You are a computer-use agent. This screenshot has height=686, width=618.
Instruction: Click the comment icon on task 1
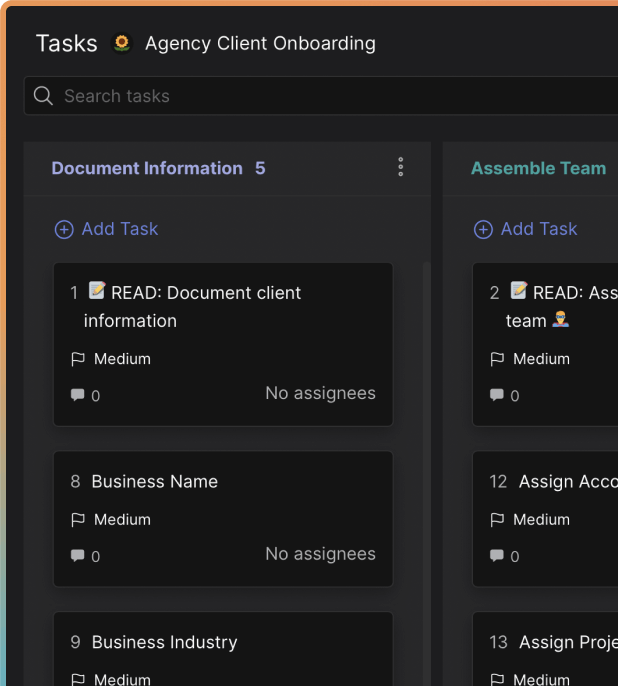[x=77, y=395]
